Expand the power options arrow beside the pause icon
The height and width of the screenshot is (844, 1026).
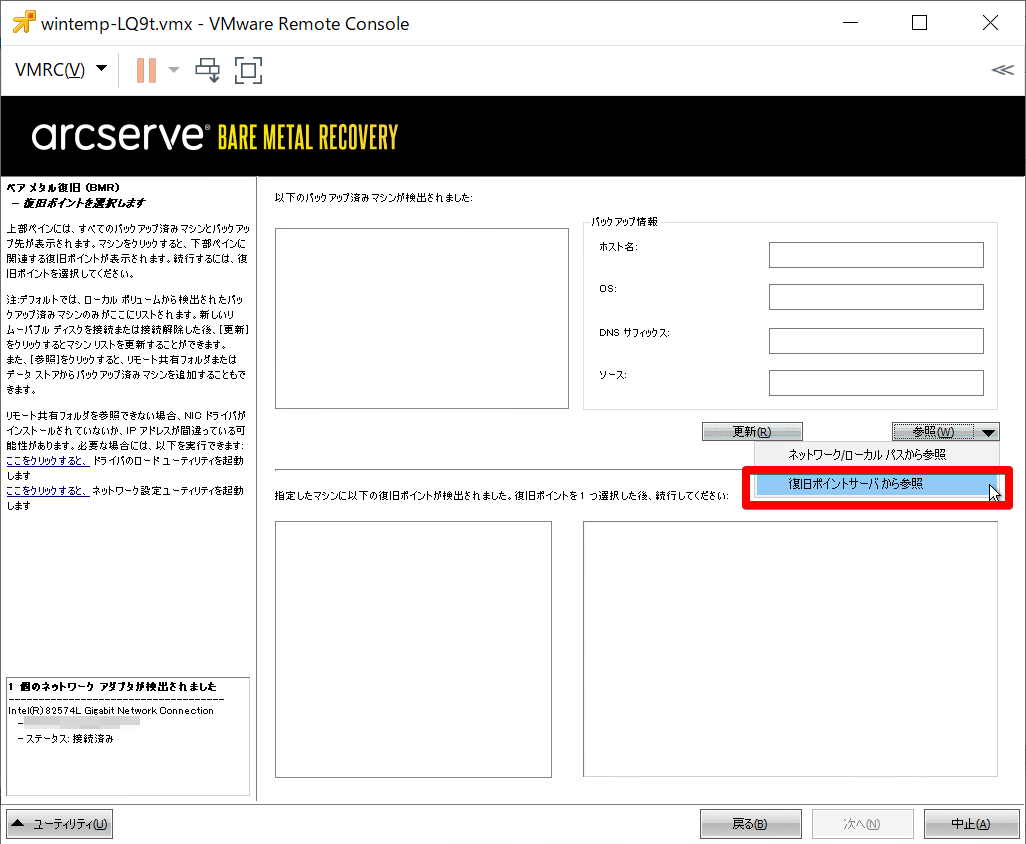pyautogui.click(x=173, y=70)
